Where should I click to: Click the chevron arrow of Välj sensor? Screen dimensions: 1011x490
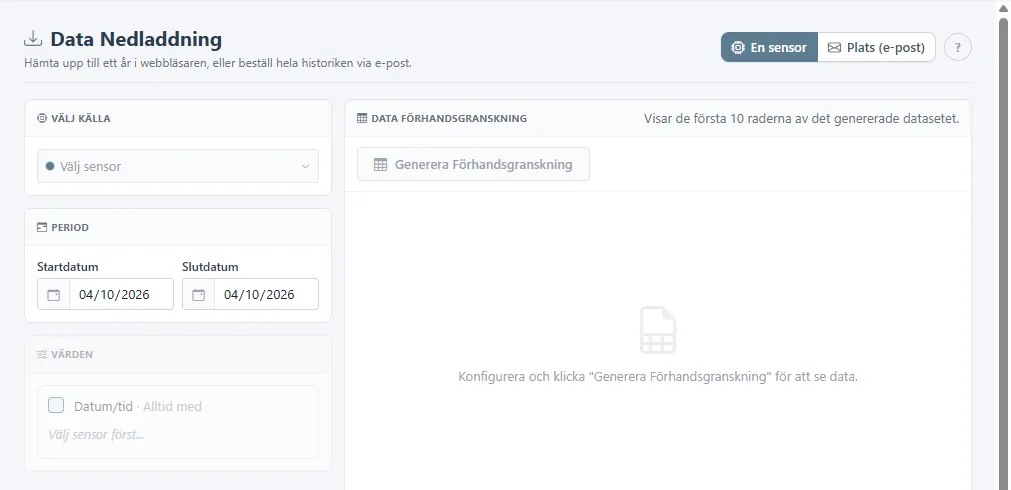click(x=306, y=166)
